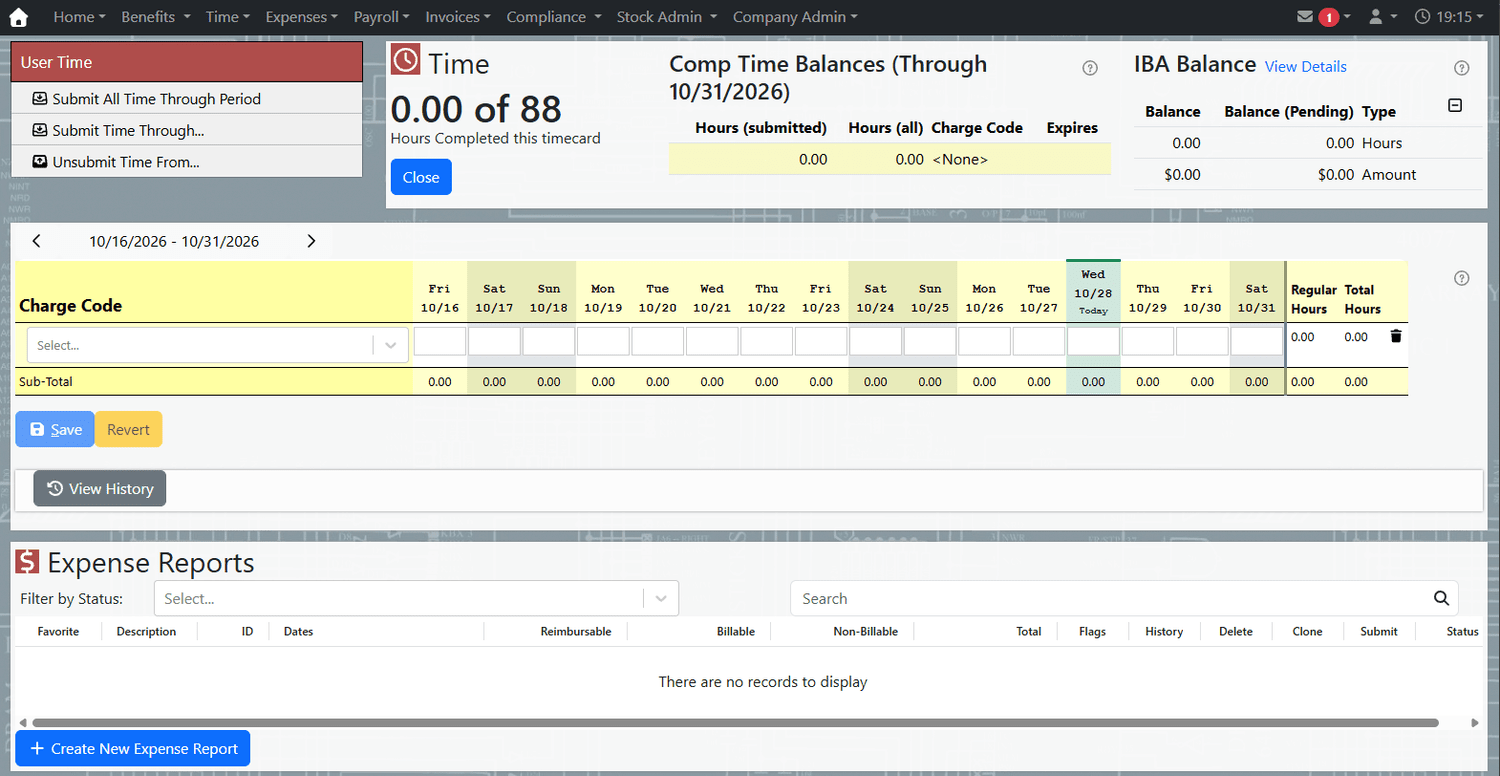Save the timesheet
1500x776 pixels.
click(55, 429)
